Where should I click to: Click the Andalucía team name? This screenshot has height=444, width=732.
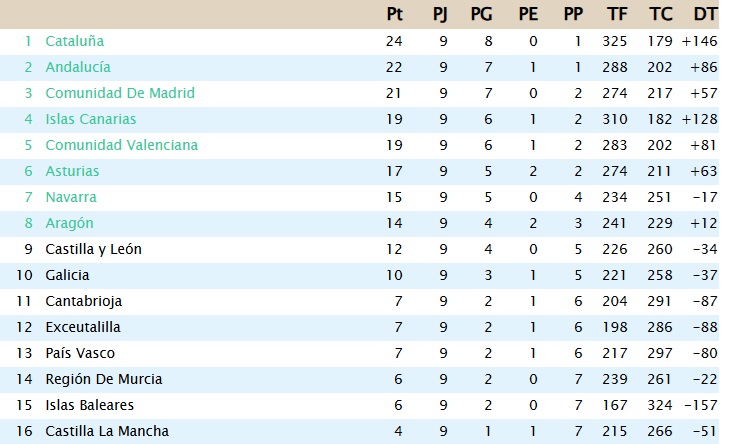[78, 67]
